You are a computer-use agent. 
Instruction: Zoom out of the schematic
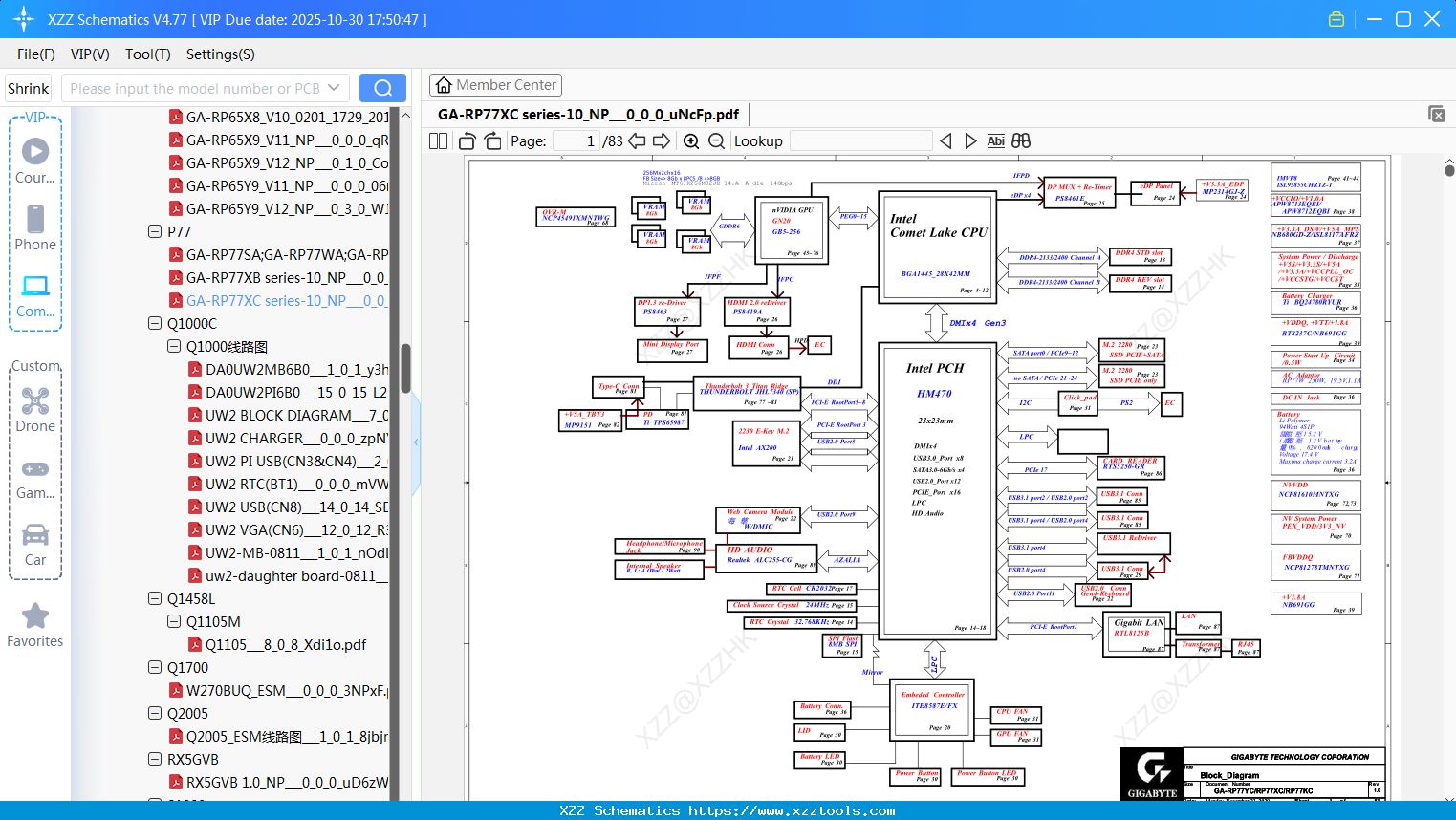coord(716,141)
